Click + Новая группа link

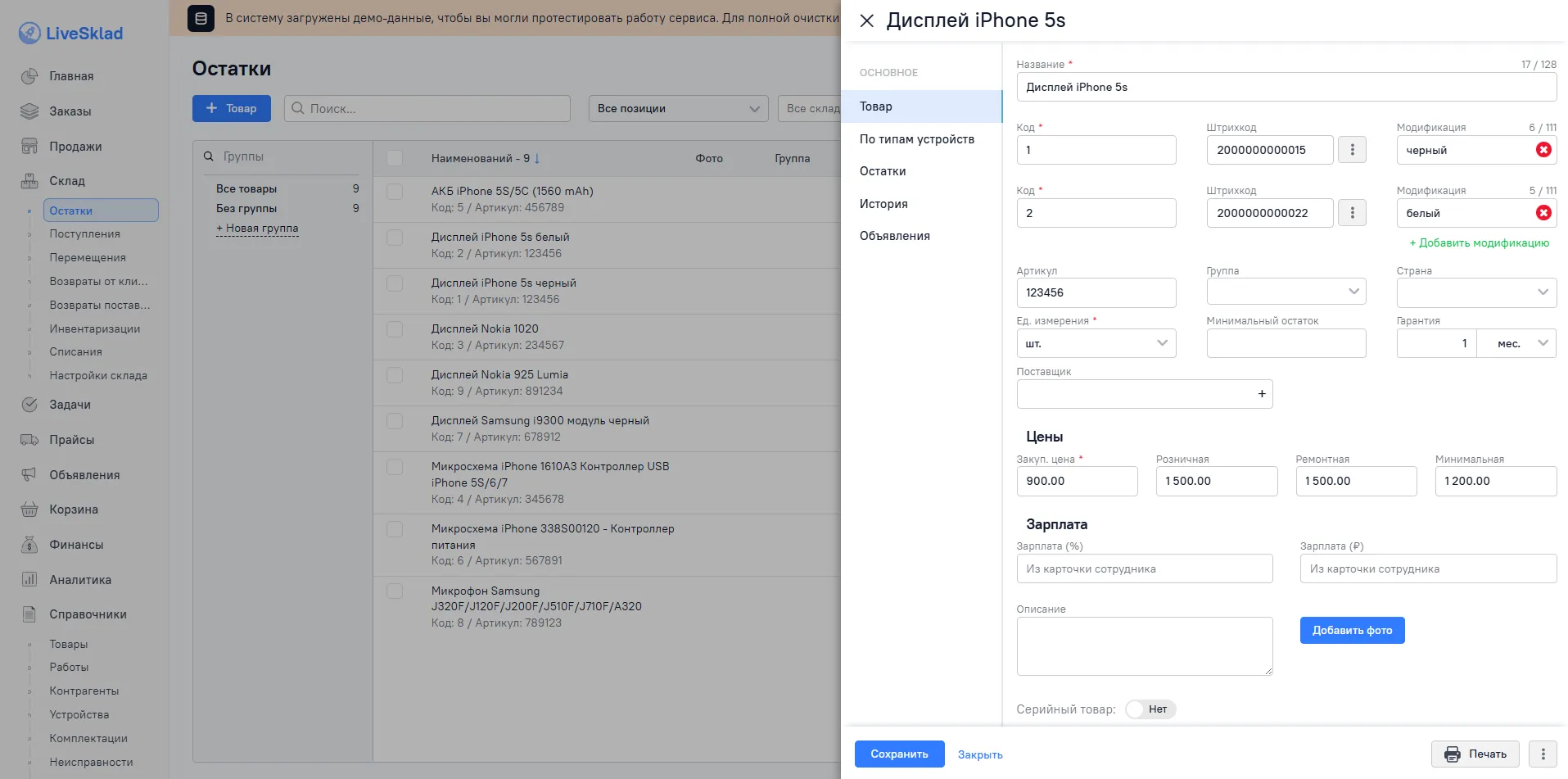point(257,229)
